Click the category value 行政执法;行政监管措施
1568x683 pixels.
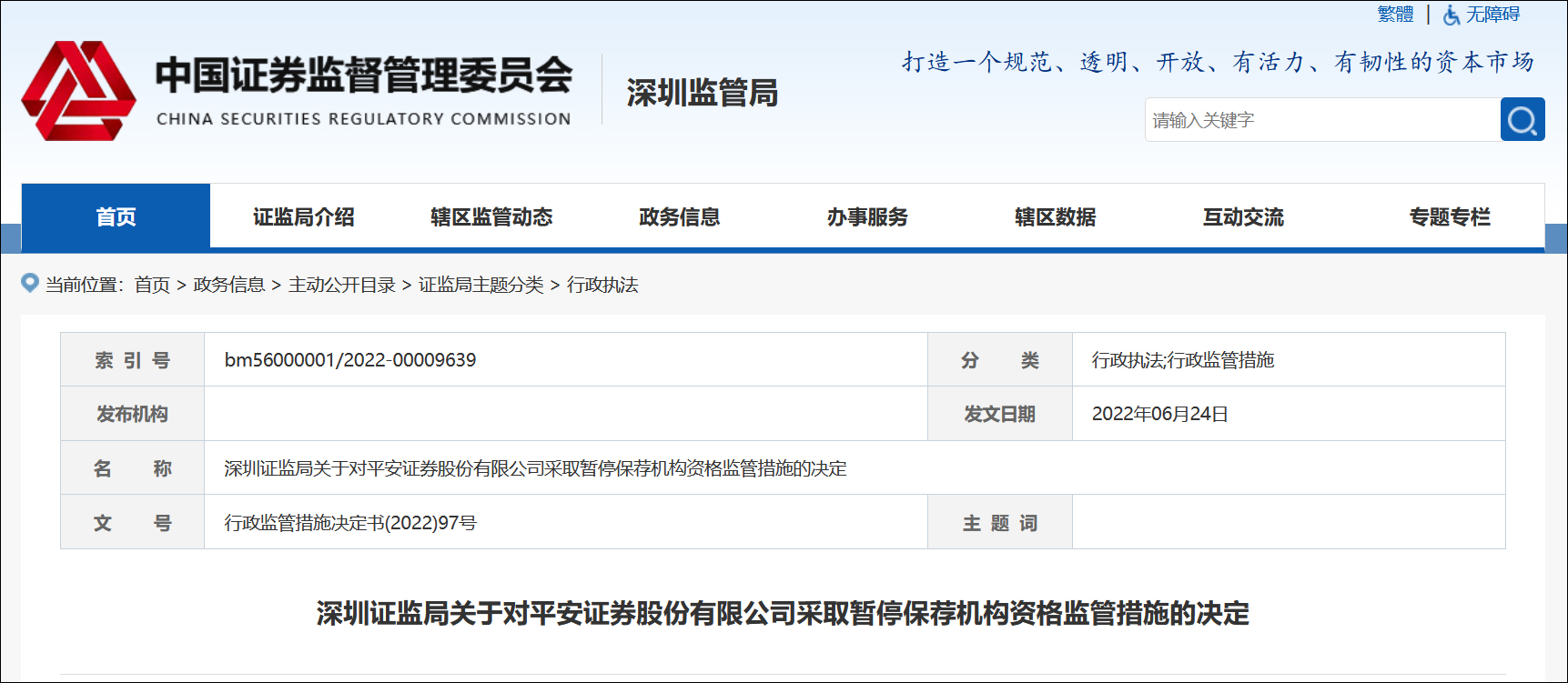coord(1183,360)
